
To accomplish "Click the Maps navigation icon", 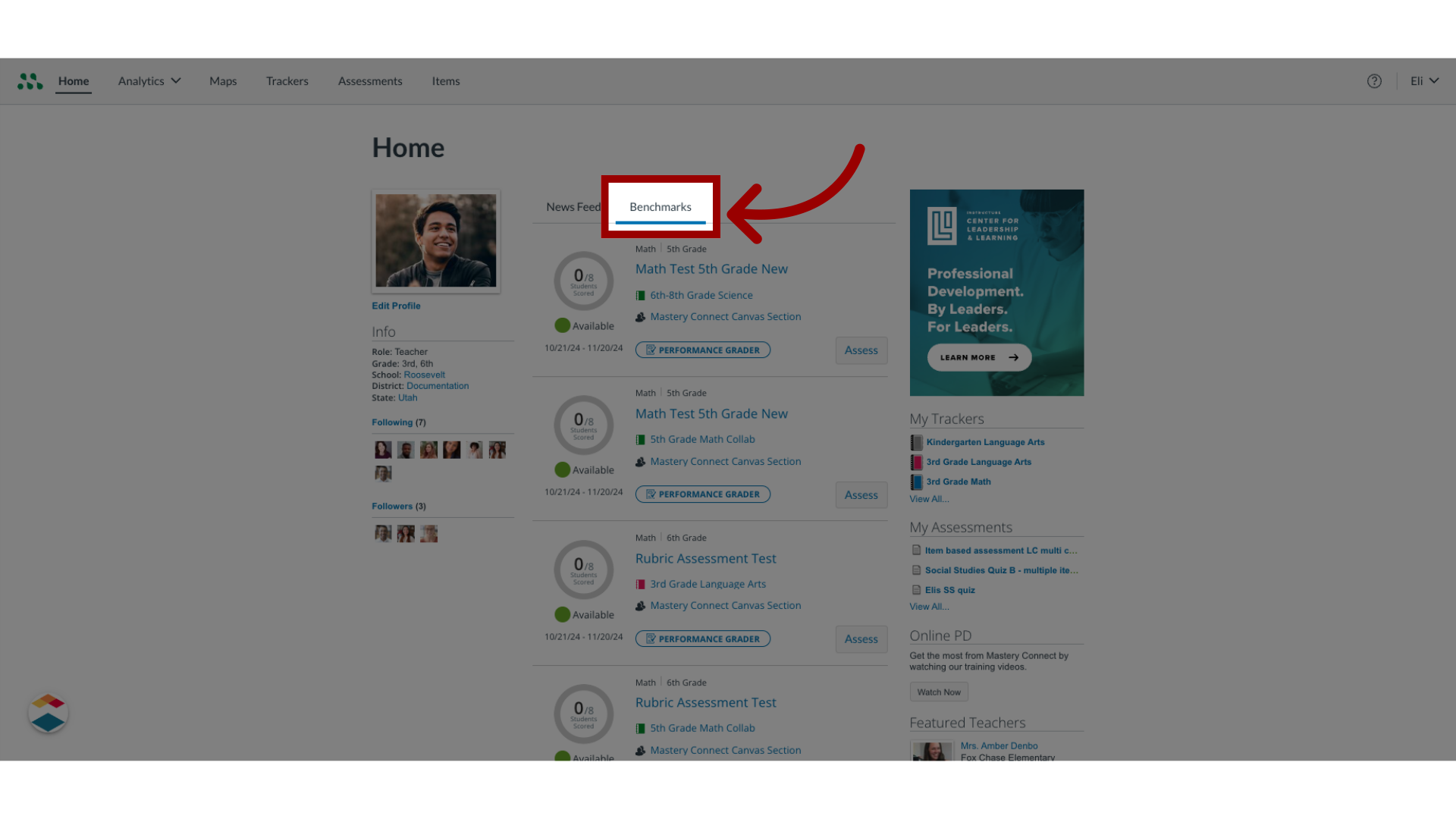I will click(223, 81).
